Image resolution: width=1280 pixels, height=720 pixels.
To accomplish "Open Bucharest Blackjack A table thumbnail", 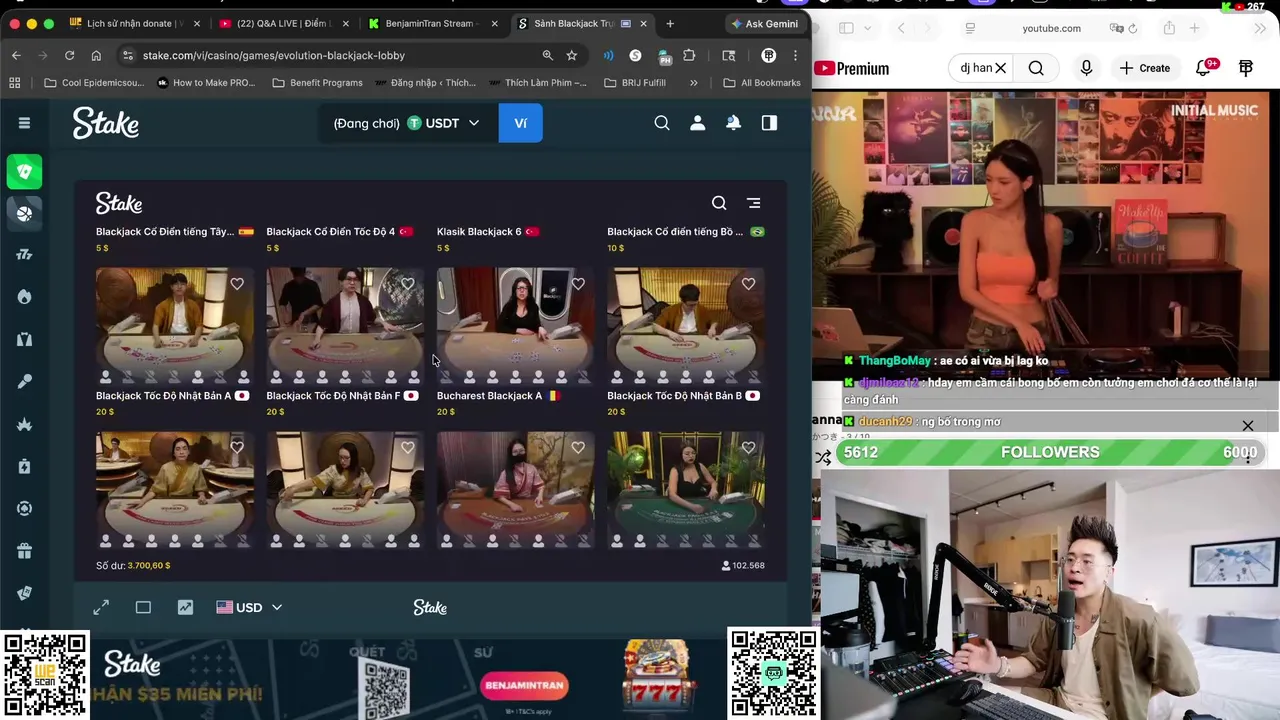I will click(x=516, y=326).
